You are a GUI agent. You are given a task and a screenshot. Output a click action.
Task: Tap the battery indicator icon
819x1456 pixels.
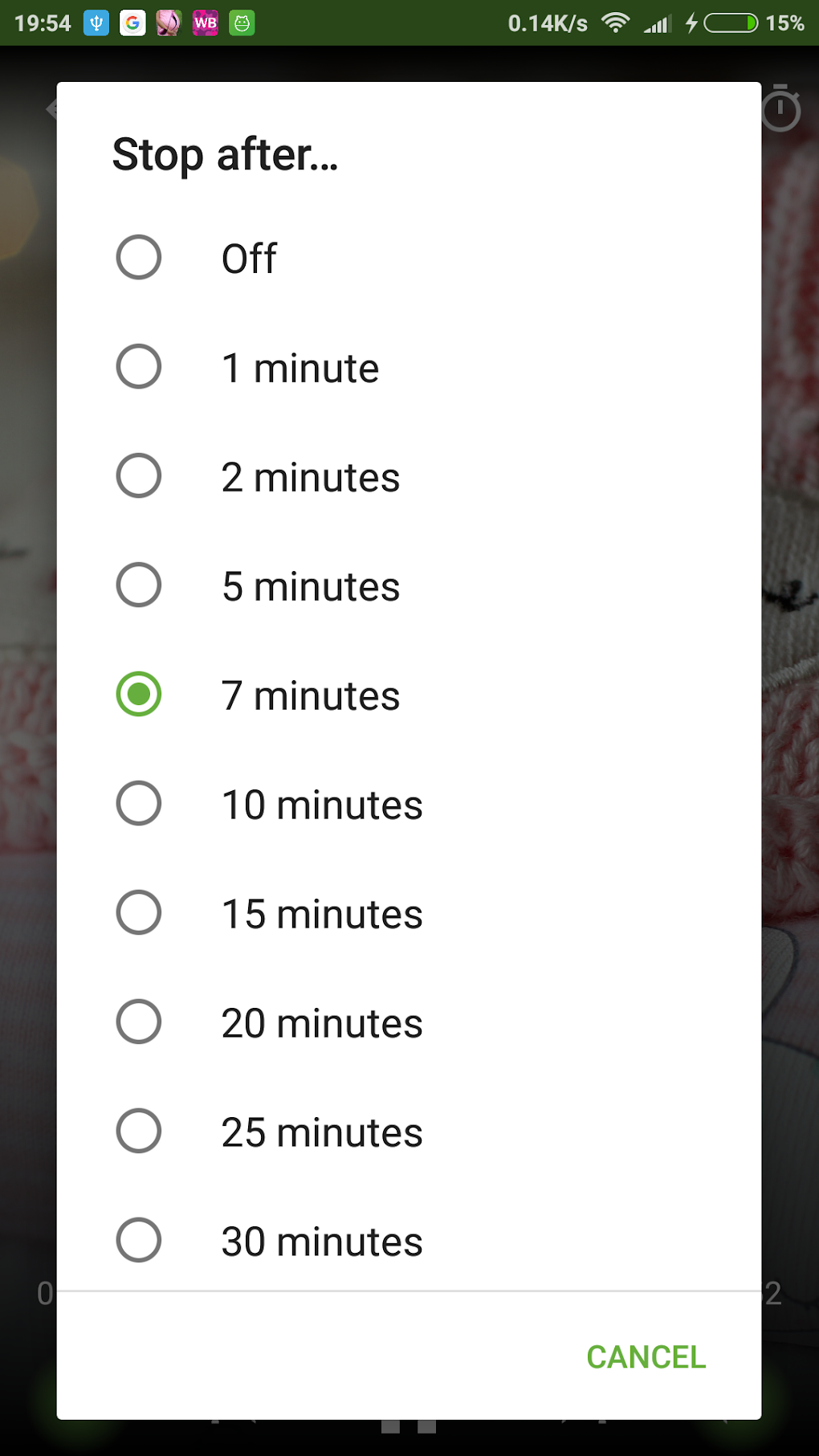click(730, 23)
